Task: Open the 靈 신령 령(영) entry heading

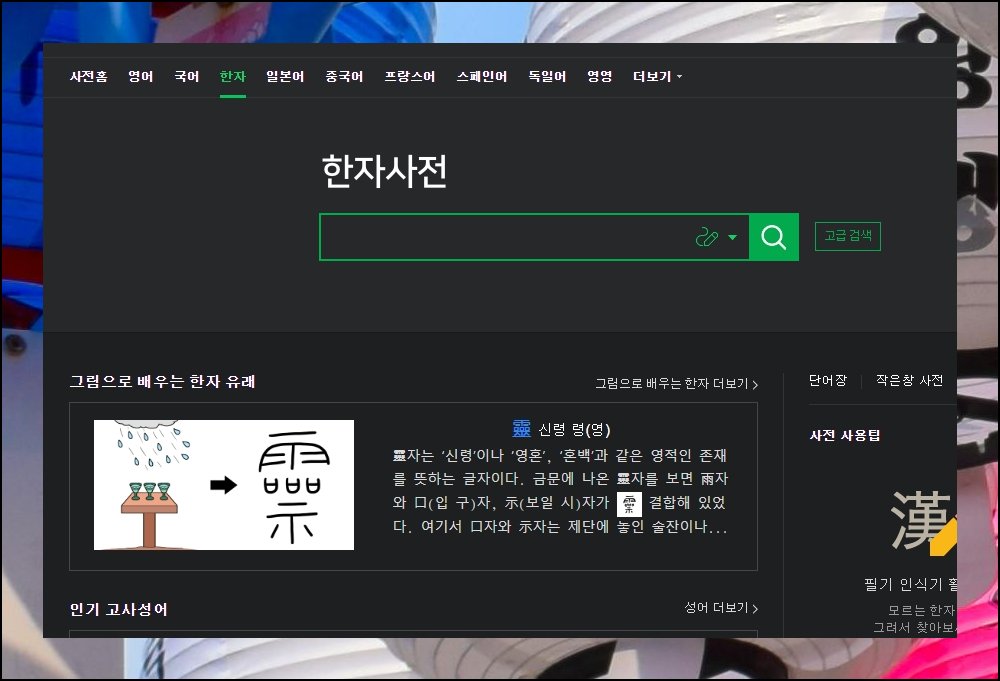Action: (x=561, y=429)
